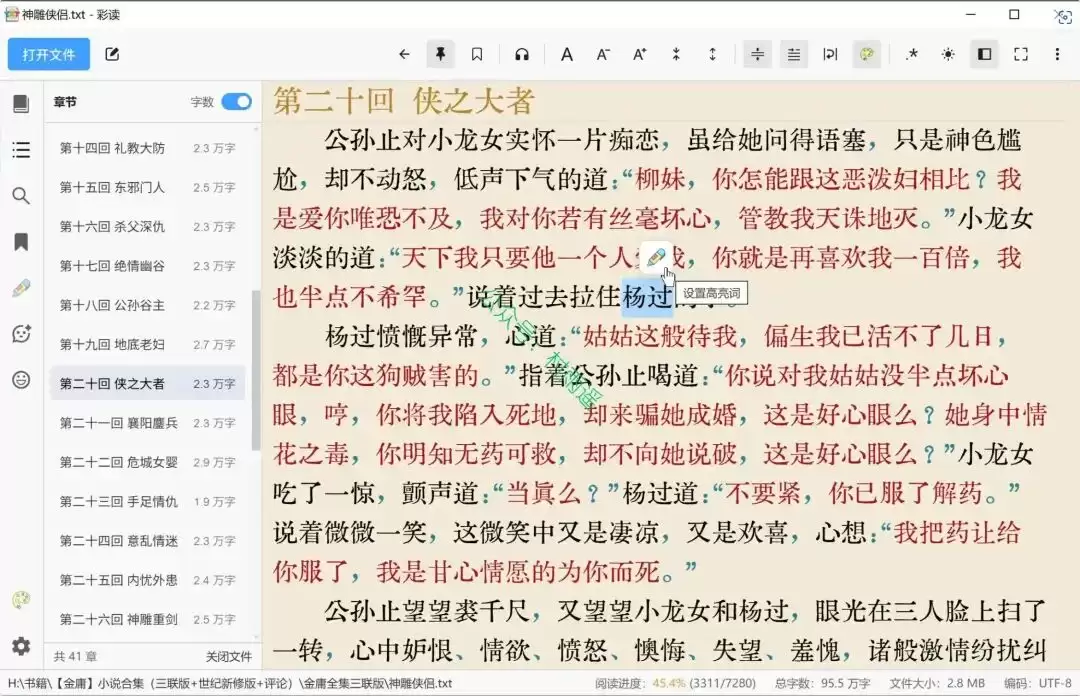Click the brightness sun icon in toolbar
This screenshot has height=696, width=1080.
[948, 54]
